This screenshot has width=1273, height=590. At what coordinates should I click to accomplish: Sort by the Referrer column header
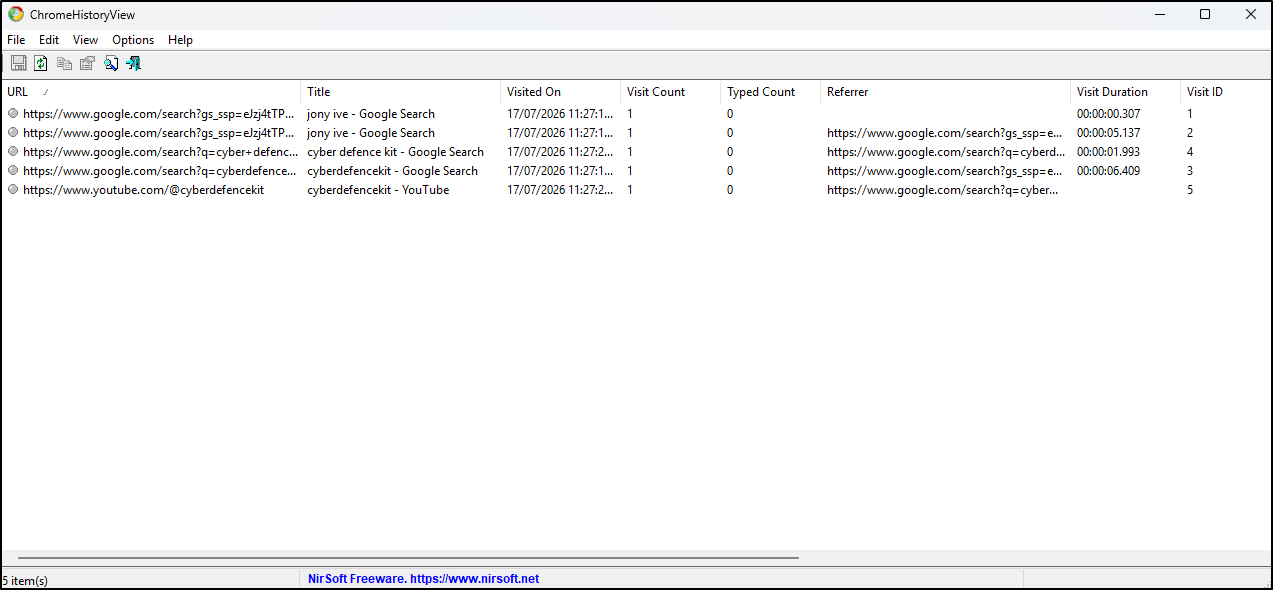945,92
